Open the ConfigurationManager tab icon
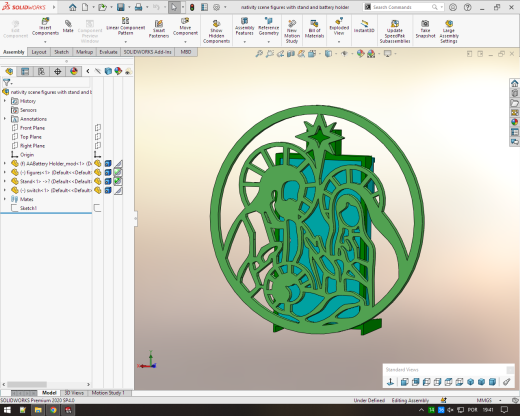 point(41,71)
